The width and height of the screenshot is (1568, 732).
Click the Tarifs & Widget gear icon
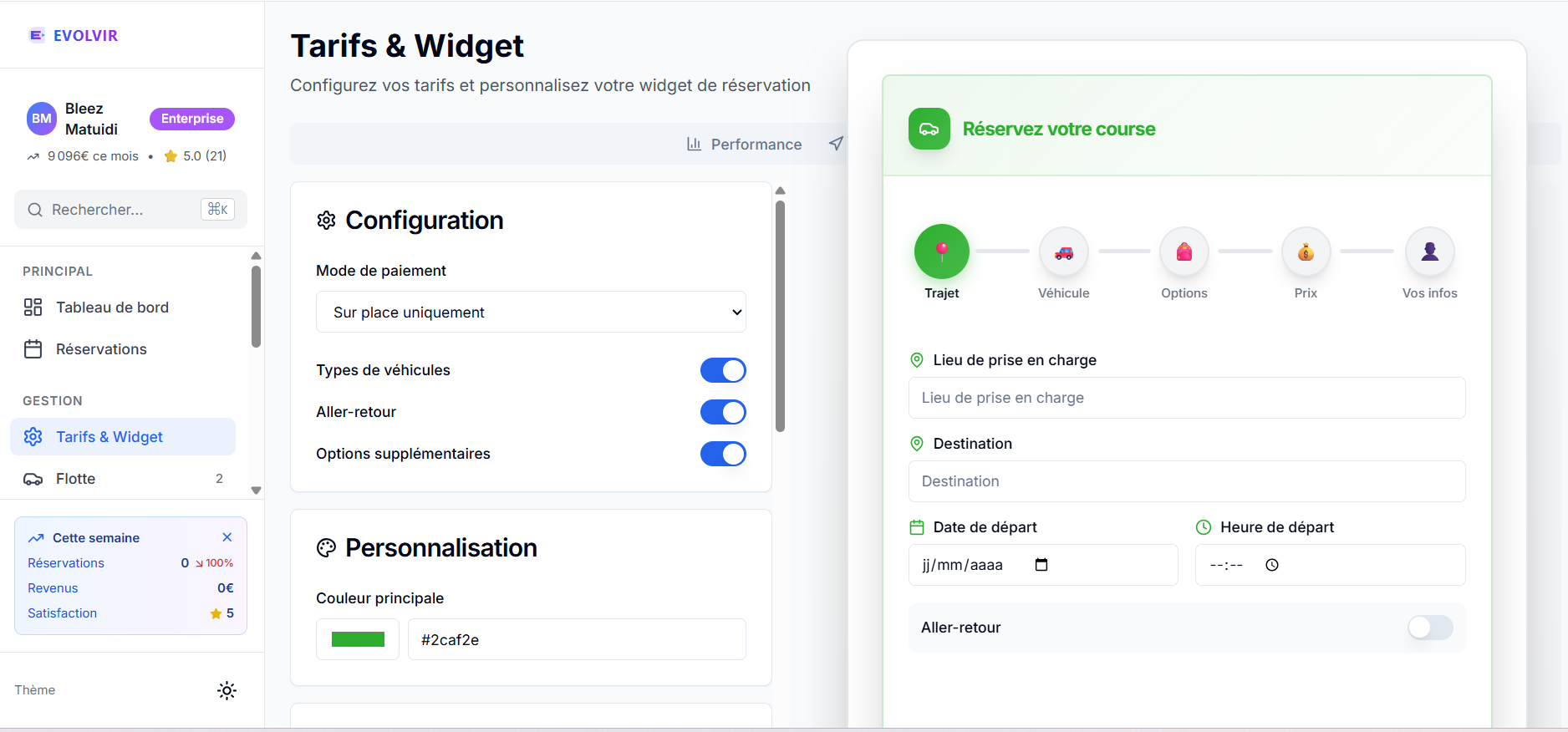point(33,437)
